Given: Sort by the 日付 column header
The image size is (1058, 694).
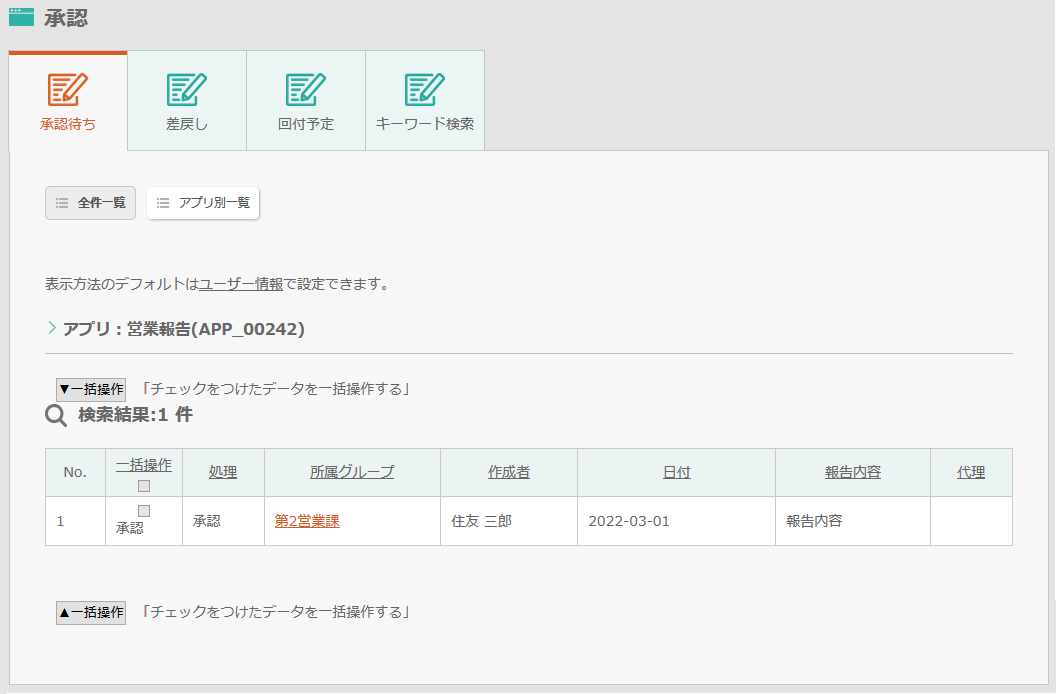Looking at the screenshot, I should [677, 472].
